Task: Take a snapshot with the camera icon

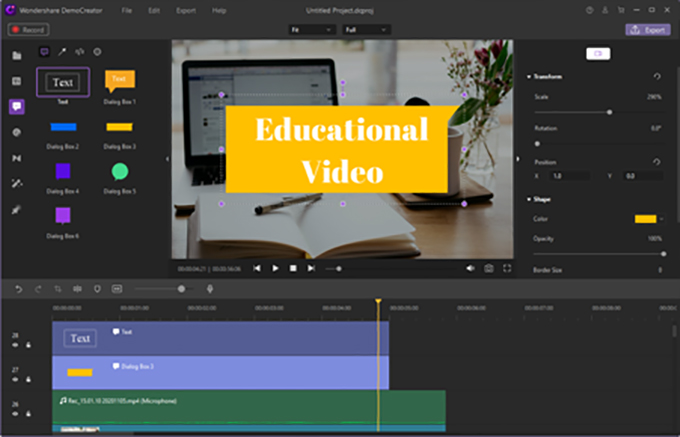Action: 488,268
